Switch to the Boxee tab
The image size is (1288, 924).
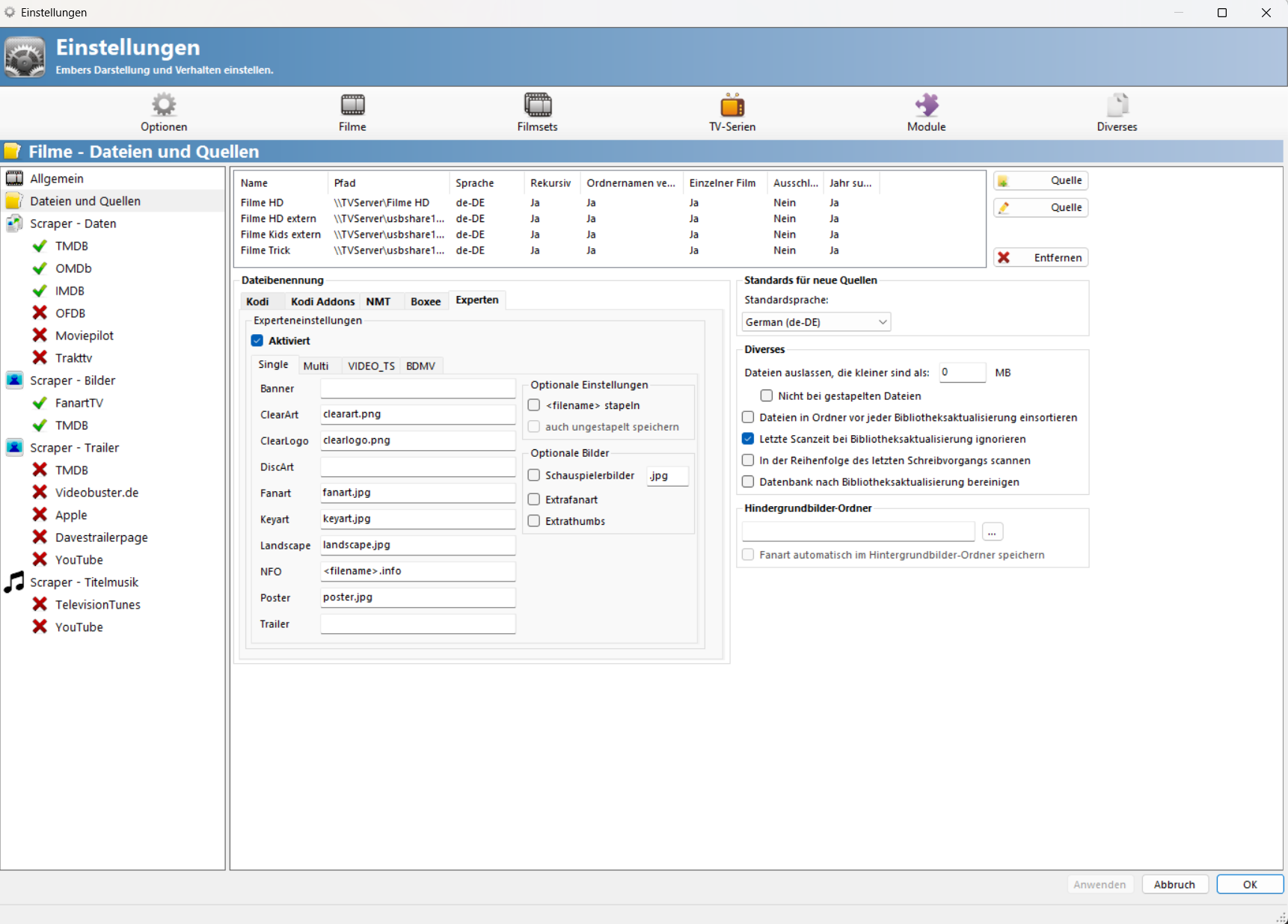click(426, 301)
